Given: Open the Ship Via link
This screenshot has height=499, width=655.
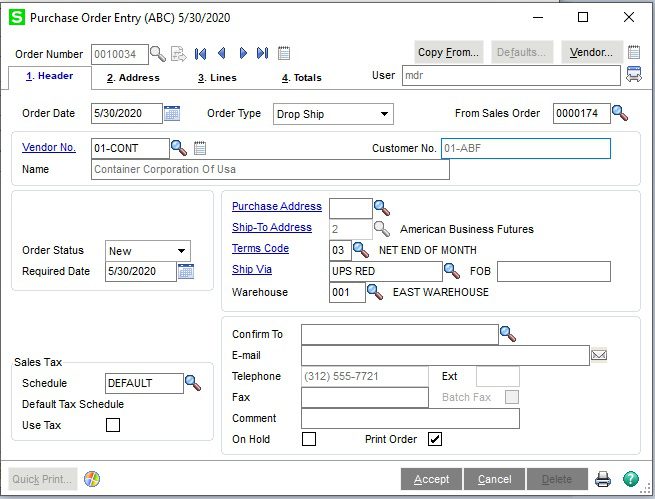Looking at the screenshot, I should [x=252, y=269].
